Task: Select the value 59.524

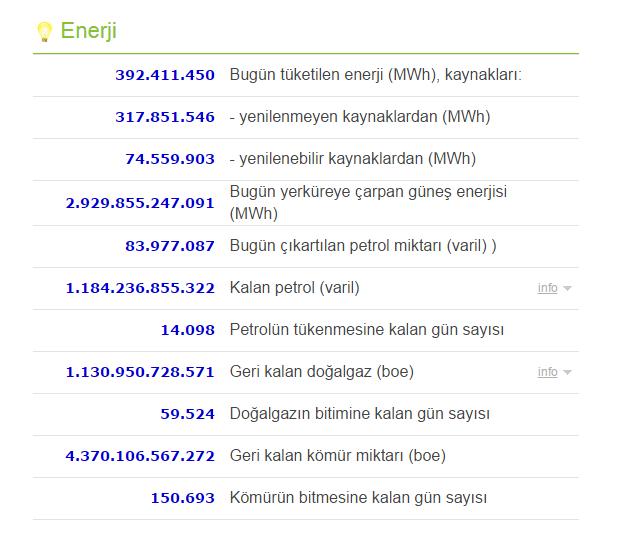Action: coord(188,414)
